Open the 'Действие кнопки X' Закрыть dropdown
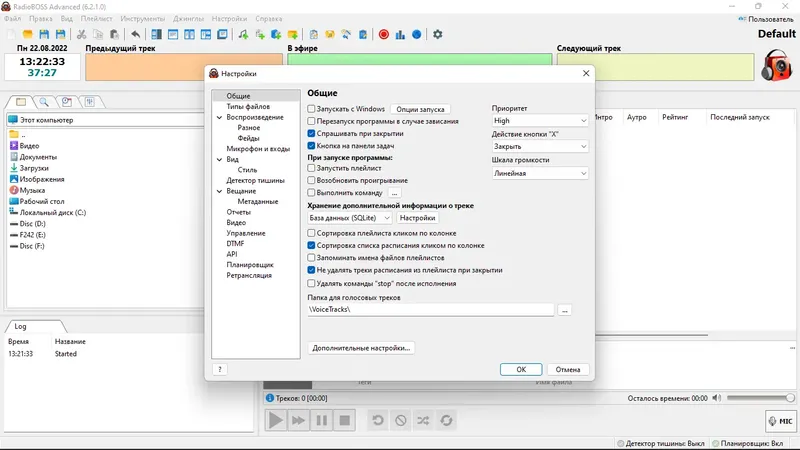Screen dimensions: 800x450 [x=540, y=146]
